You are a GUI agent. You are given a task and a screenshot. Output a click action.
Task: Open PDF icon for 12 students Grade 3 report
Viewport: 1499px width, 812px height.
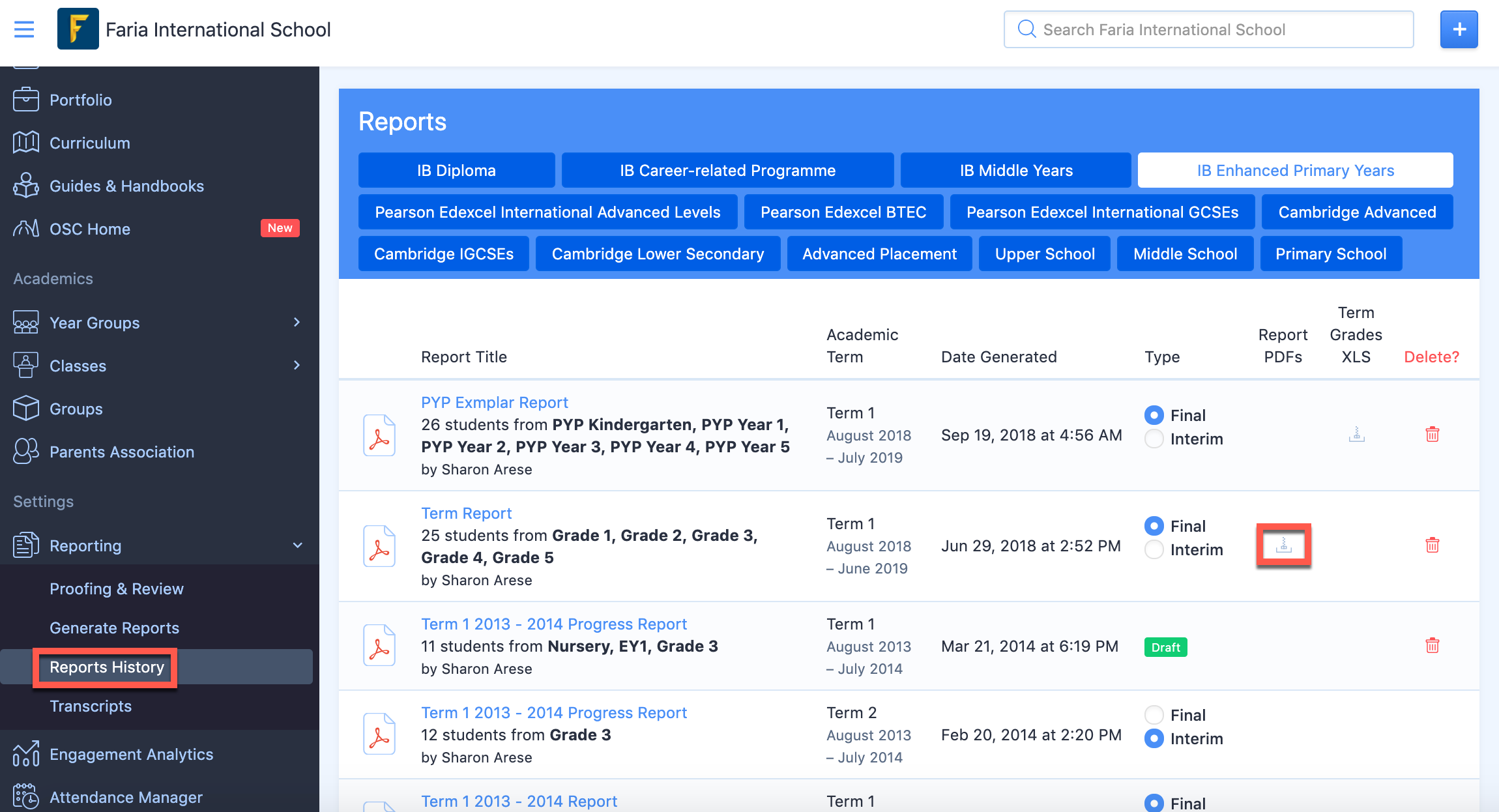pos(379,734)
